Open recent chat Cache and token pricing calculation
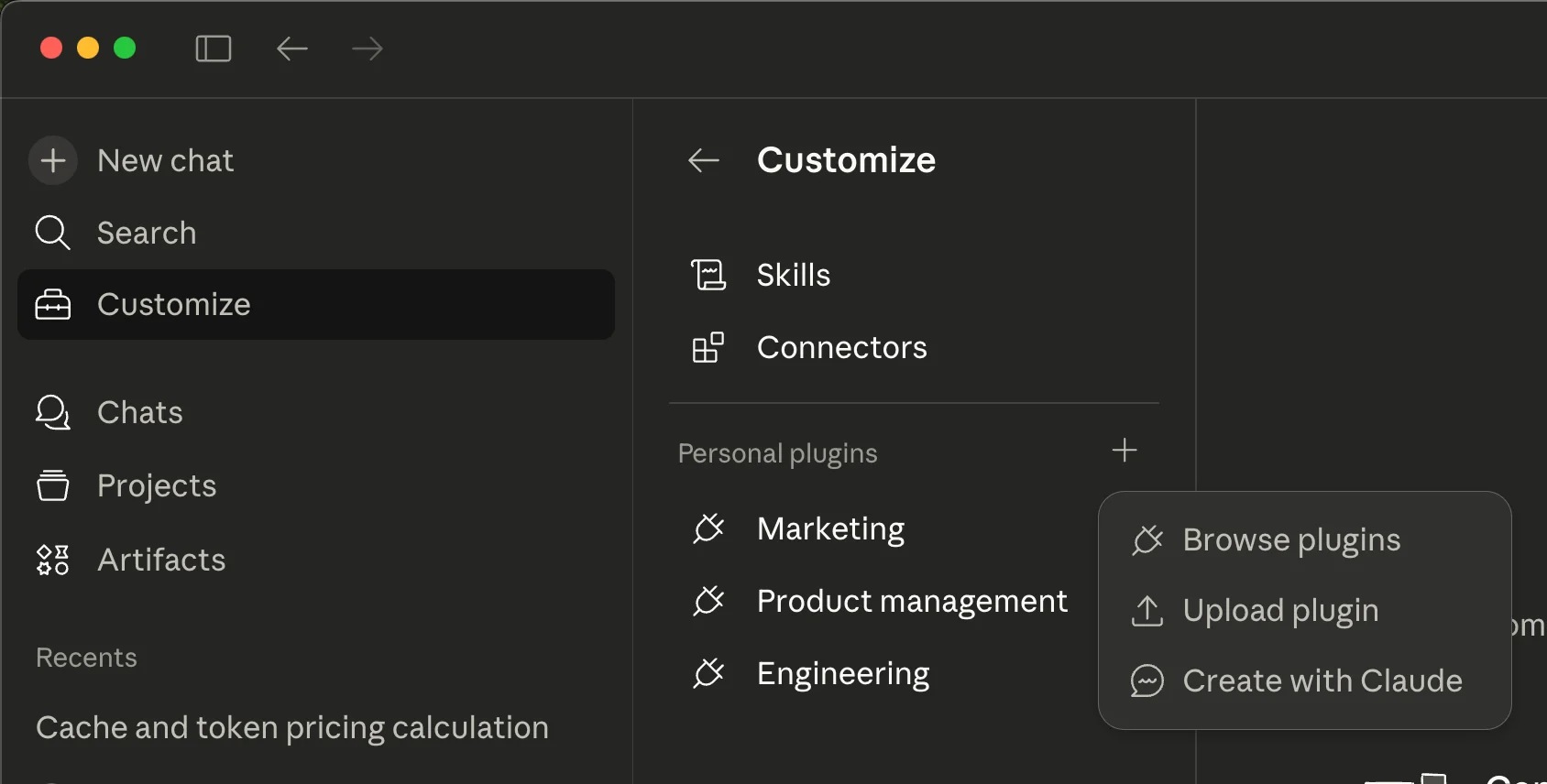Viewport: 1547px width, 784px height. [x=292, y=727]
